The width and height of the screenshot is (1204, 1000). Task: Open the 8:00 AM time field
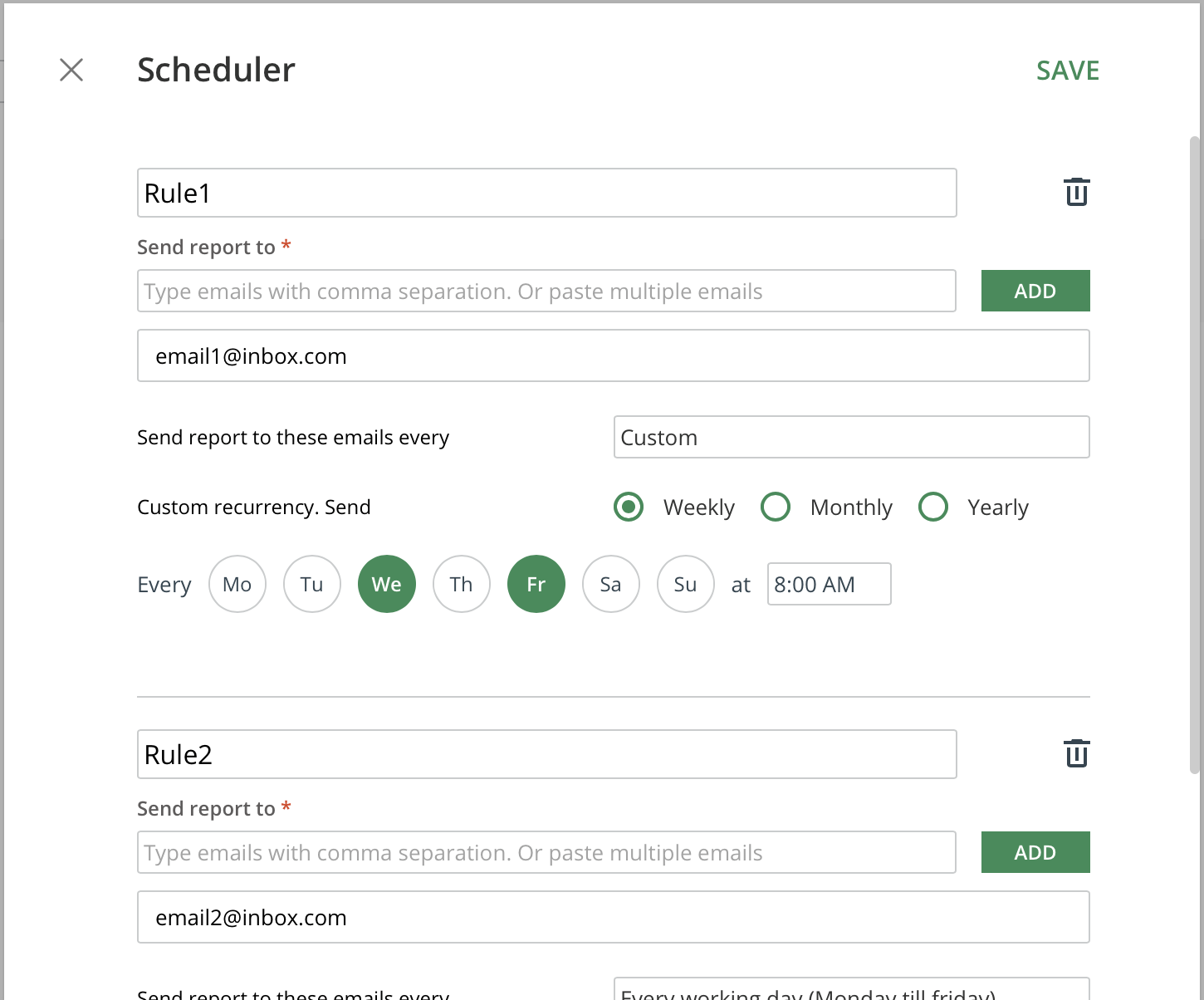830,584
